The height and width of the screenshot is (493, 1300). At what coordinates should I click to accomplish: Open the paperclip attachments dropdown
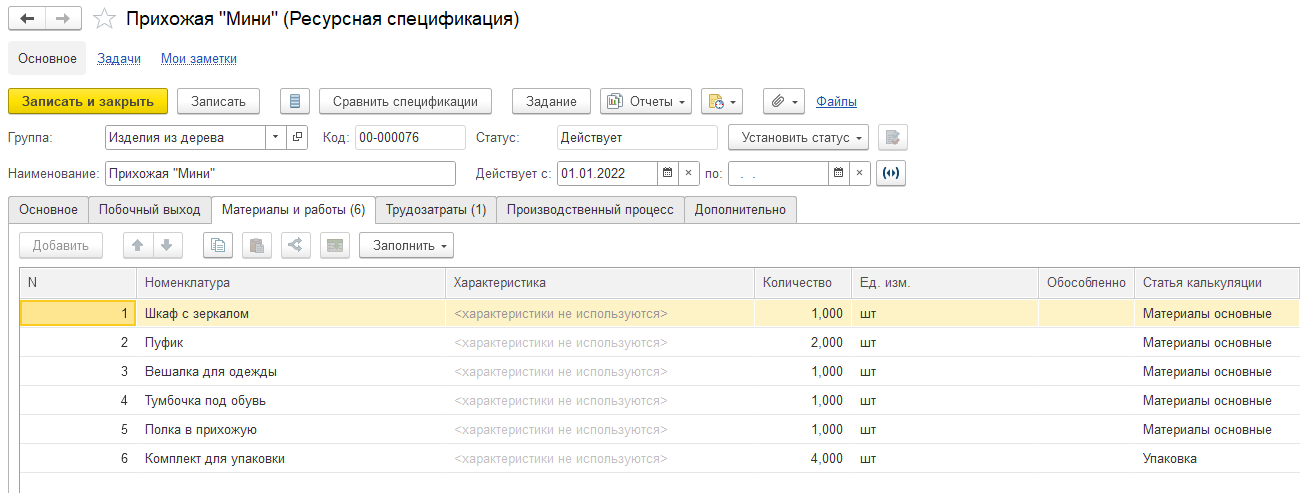(x=784, y=101)
